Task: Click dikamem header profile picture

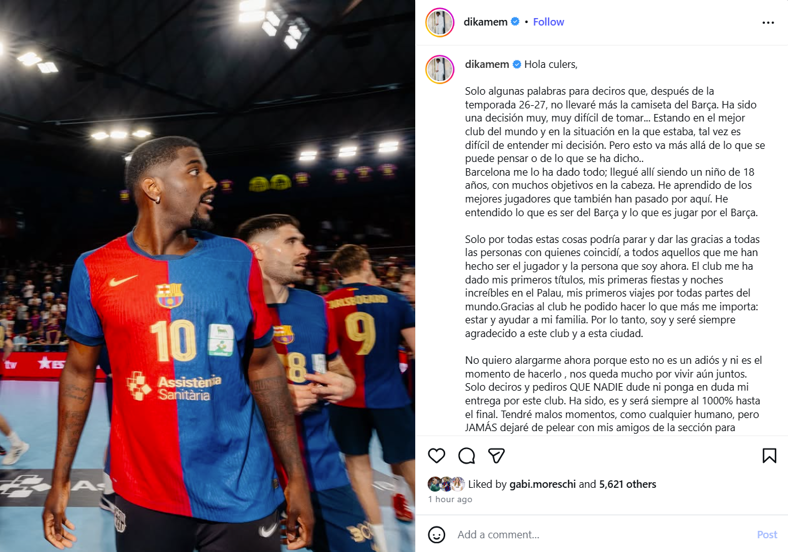Action: [x=440, y=22]
